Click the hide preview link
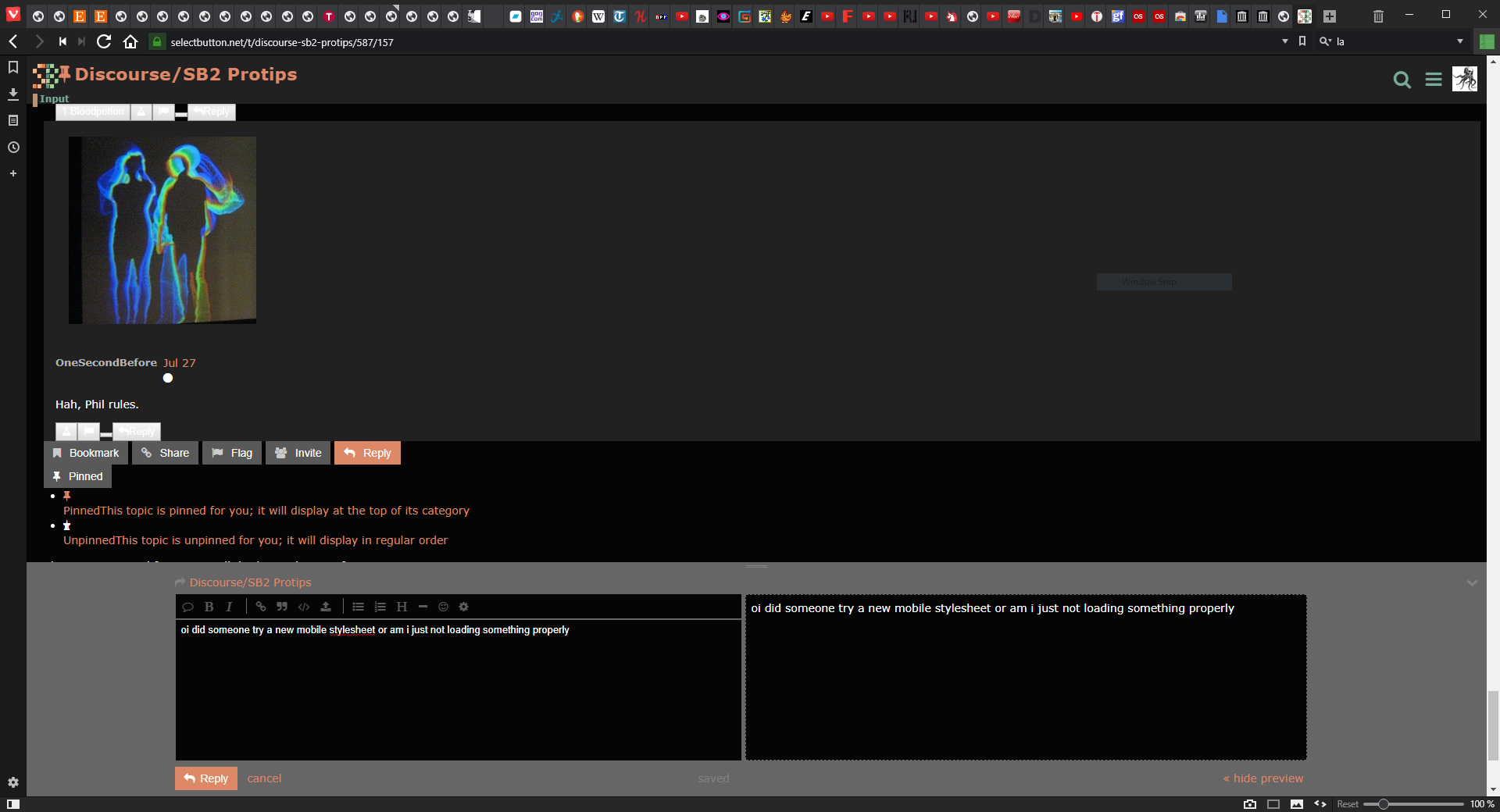1500x812 pixels. pos(1263,778)
